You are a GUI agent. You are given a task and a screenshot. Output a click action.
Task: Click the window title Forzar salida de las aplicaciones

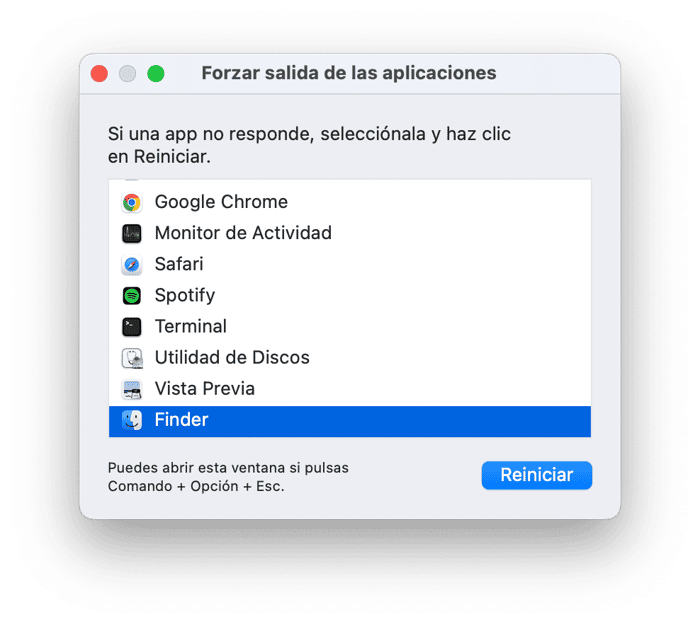click(x=348, y=73)
